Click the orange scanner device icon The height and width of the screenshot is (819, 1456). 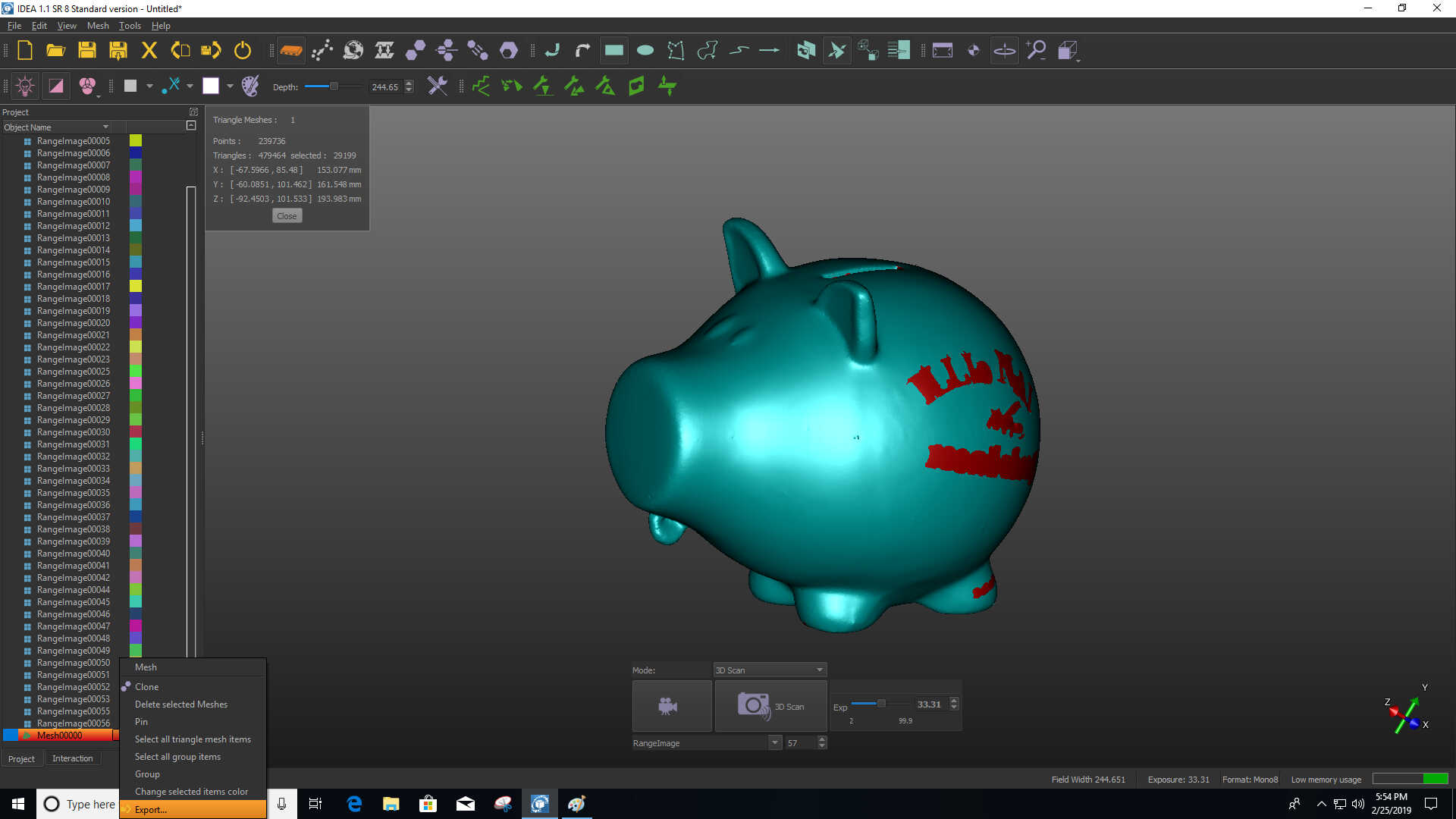coord(290,51)
